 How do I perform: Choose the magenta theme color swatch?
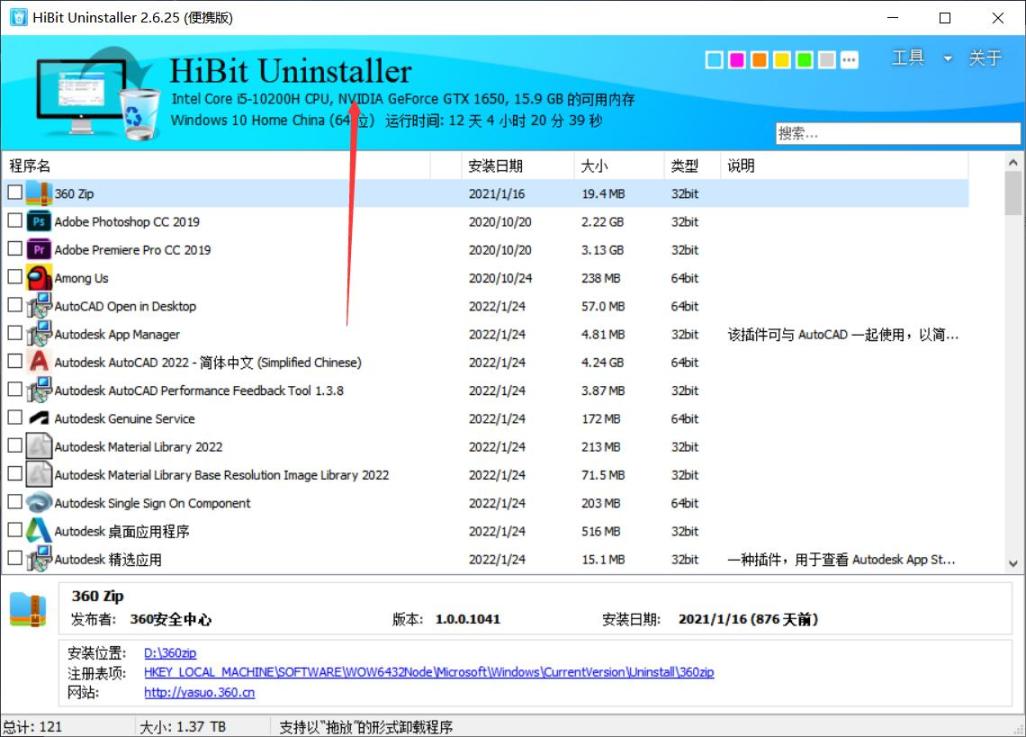click(737, 60)
